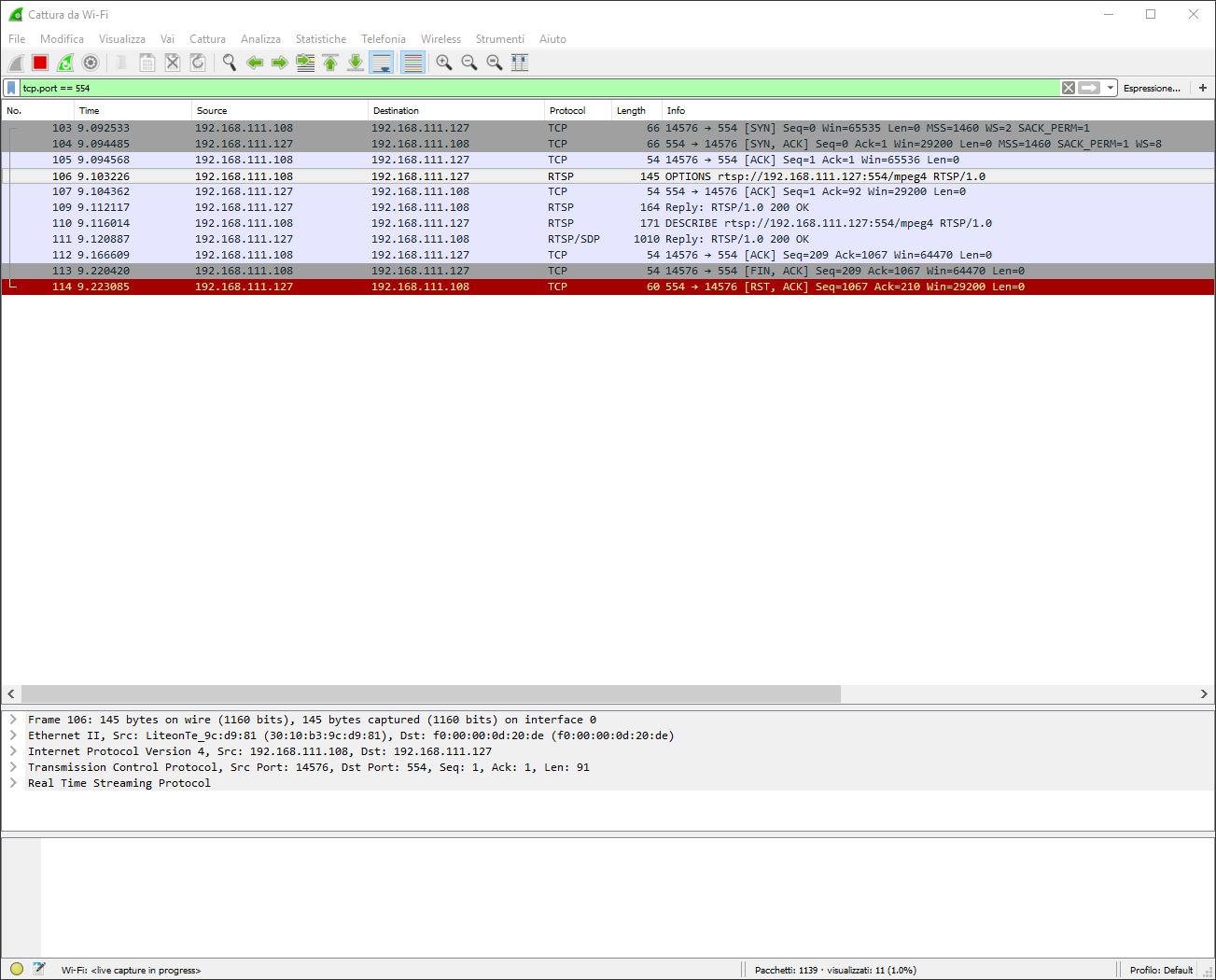This screenshot has width=1216, height=980.
Task: Open the Telefonia menu
Action: pyautogui.click(x=383, y=39)
